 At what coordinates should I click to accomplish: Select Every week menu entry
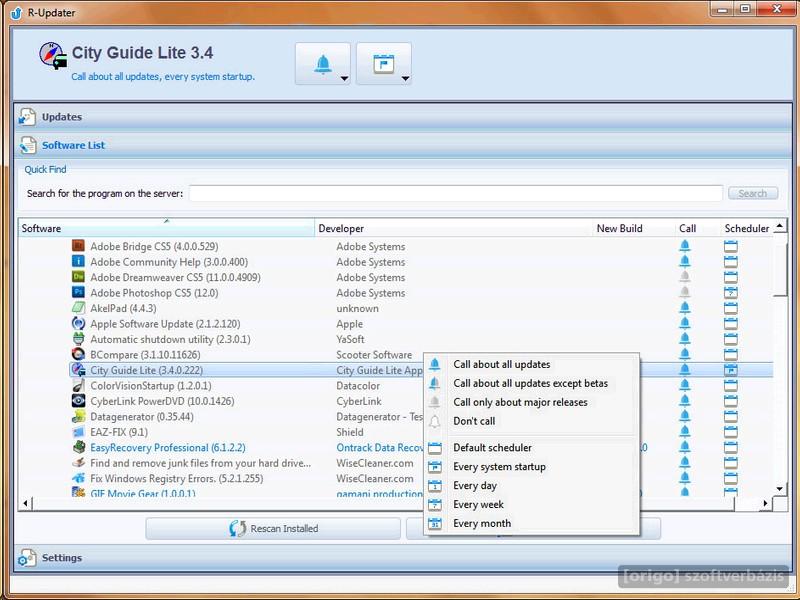pyautogui.click(x=531, y=504)
